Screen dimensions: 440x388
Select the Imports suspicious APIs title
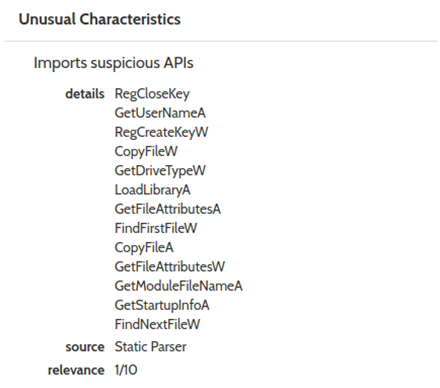(113, 63)
